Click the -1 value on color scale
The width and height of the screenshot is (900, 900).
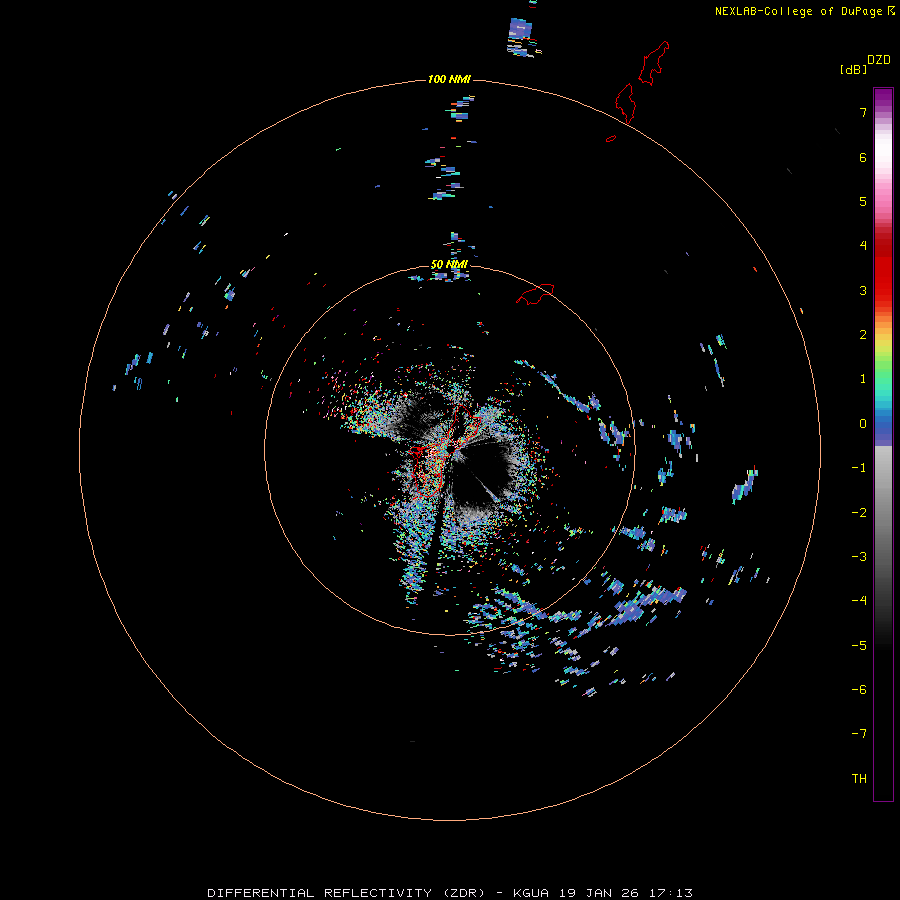859,468
